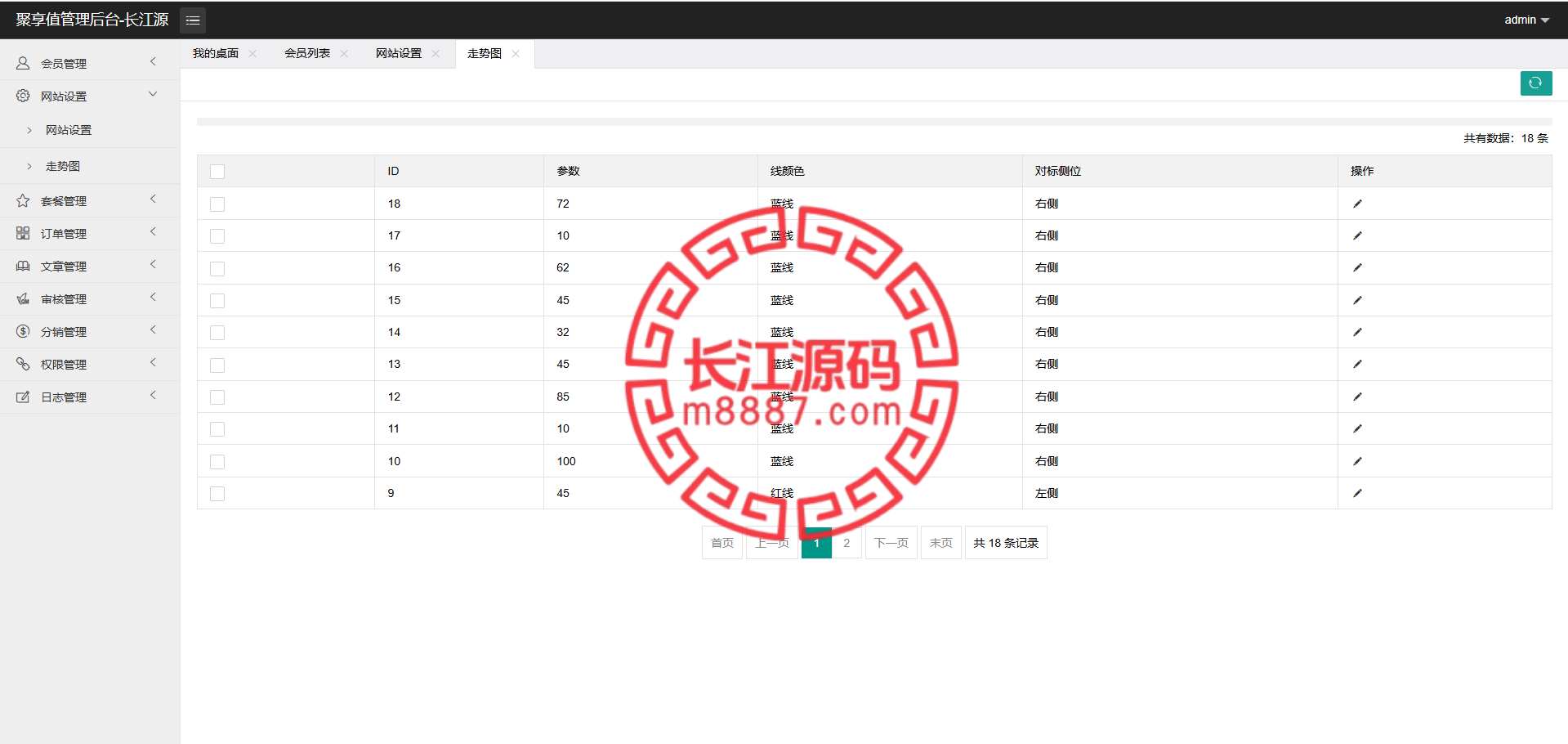Click the 上一页 previous page button
Viewport: 1568px width, 744px height.
point(772,543)
